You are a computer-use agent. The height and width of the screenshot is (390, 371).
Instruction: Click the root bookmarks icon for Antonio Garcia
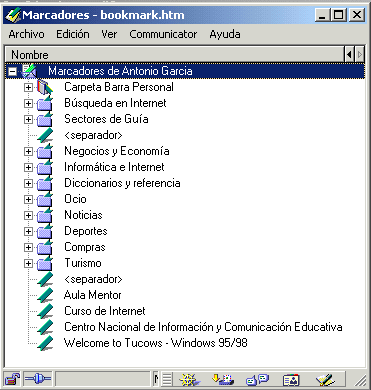pyautogui.click(x=29, y=71)
